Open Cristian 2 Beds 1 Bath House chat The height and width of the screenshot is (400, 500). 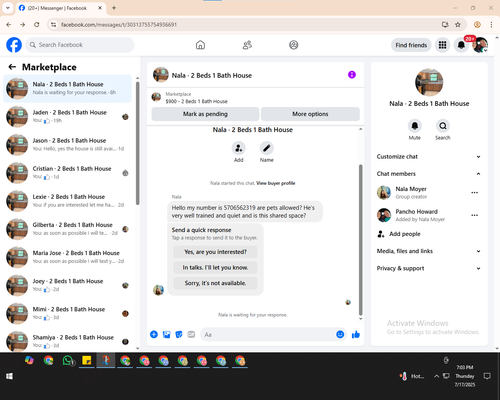point(68,173)
